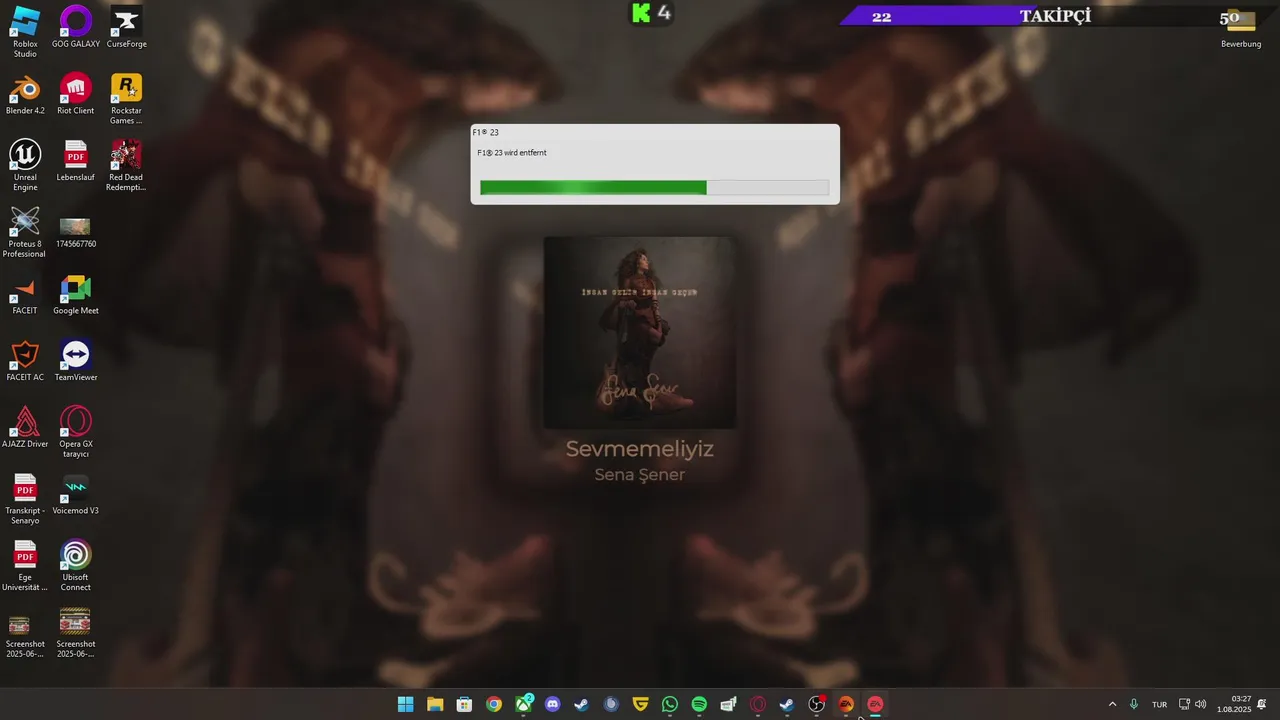Click the F1® 23 dialog title
The image size is (1280, 720).
[x=485, y=132]
